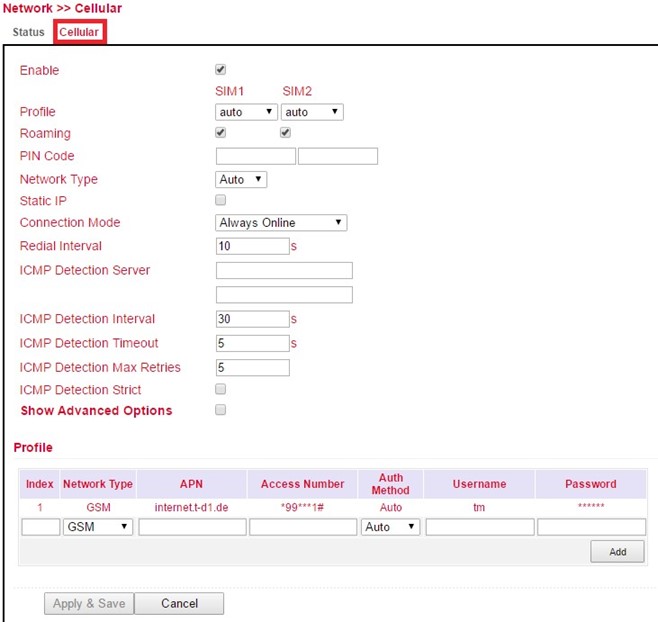Switch to the Status tab
This screenshot has width=658, height=622.
29,32
